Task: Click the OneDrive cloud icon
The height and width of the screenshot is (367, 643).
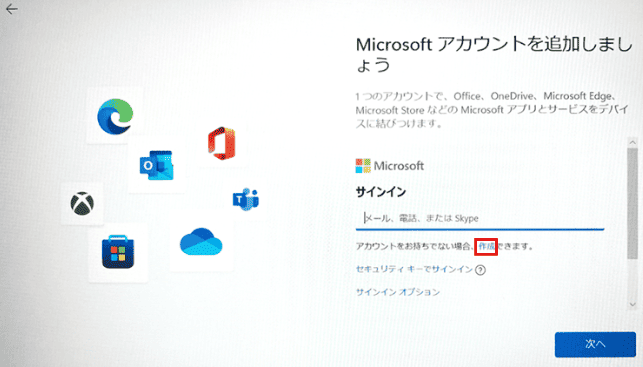Action: click(x=201, y=242)
